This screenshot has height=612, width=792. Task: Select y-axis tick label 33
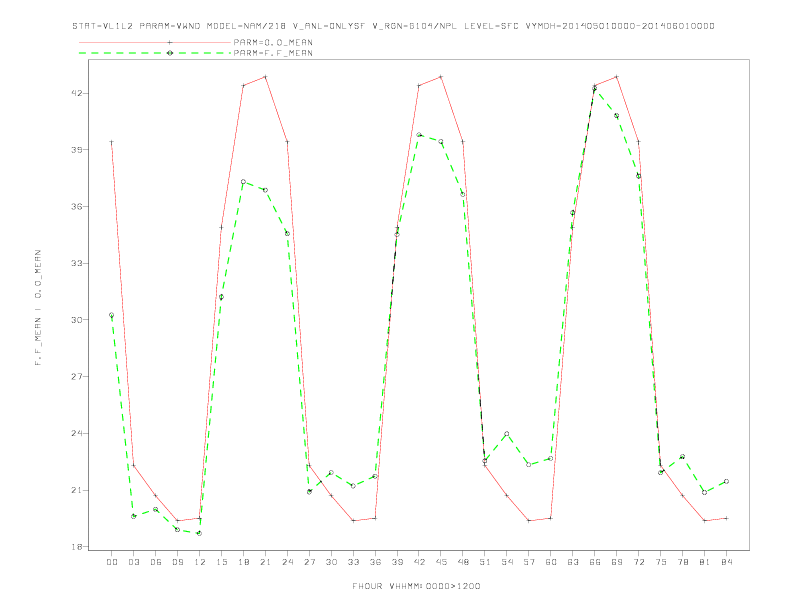[x=76, y=263]
